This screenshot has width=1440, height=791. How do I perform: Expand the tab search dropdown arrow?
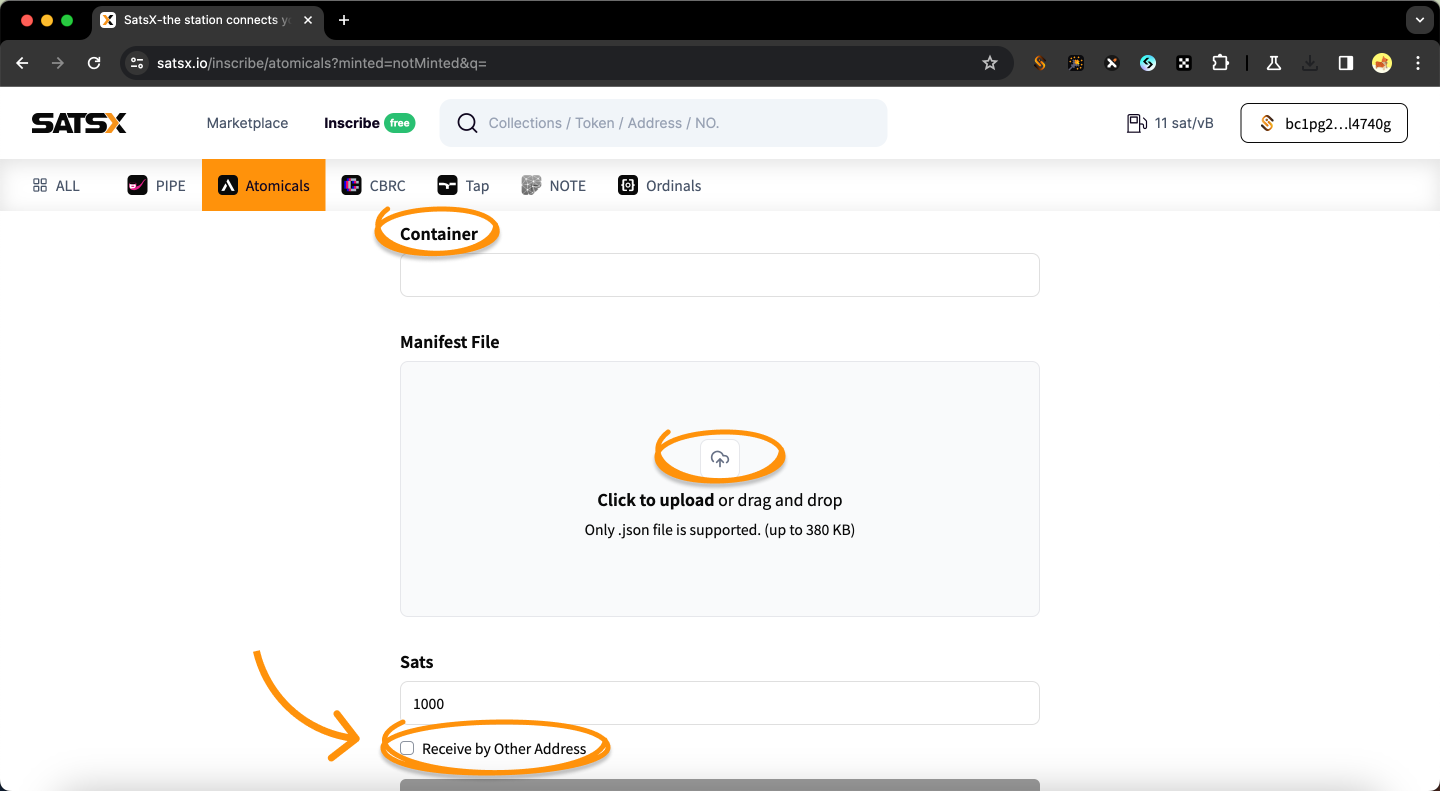point(1419,20)
